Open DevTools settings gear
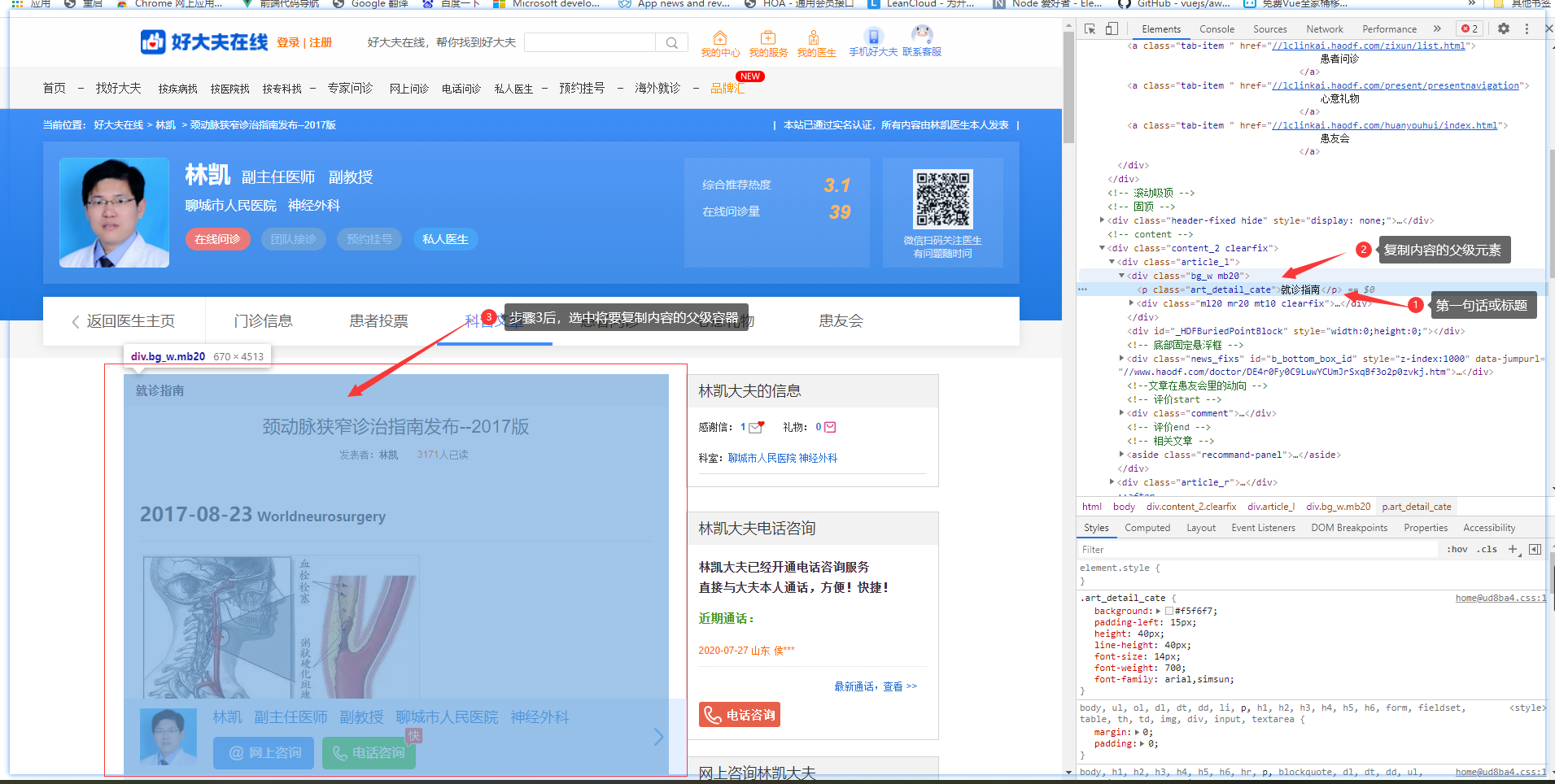Screen dimensions: 1555x784 (1503, 28)
